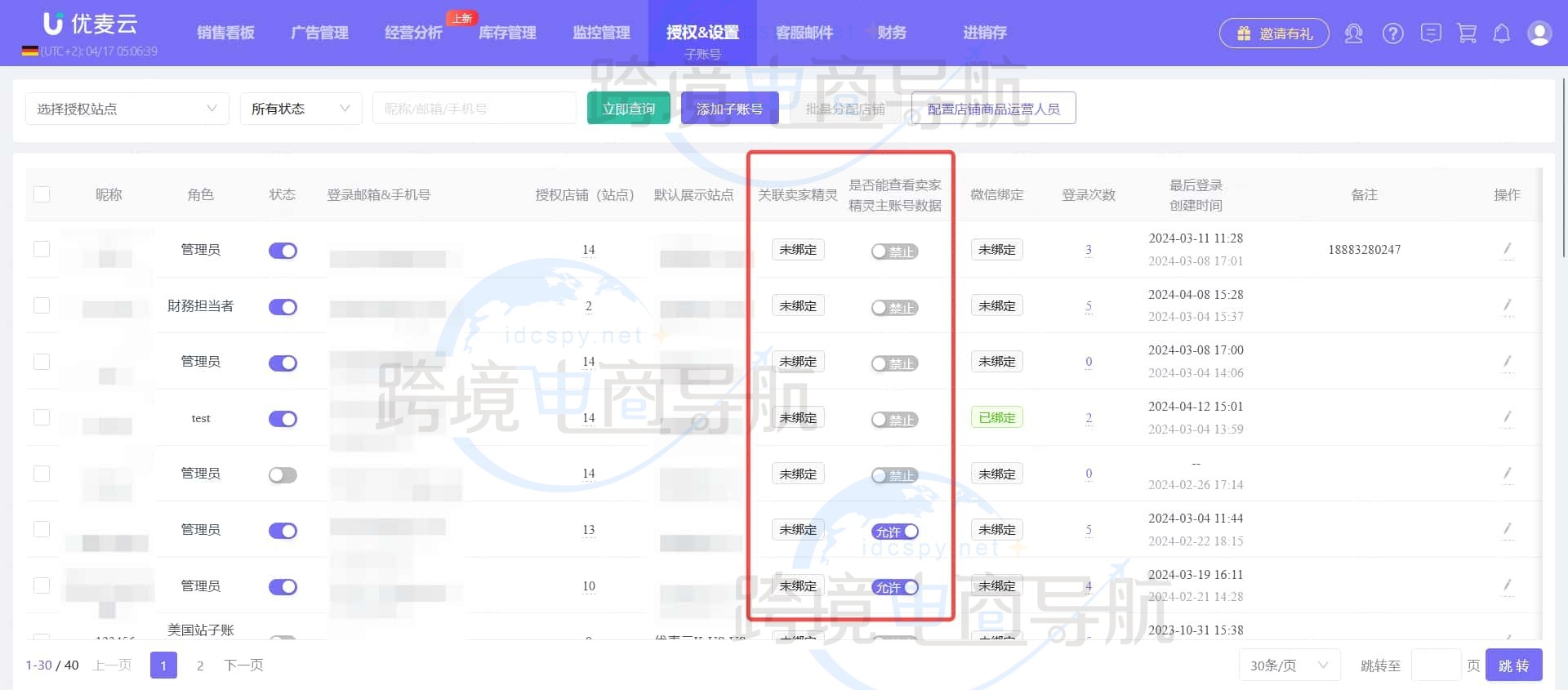
Task: Edit row last logged in 2024-03-04 11:44
Action: click(1507, 529)
